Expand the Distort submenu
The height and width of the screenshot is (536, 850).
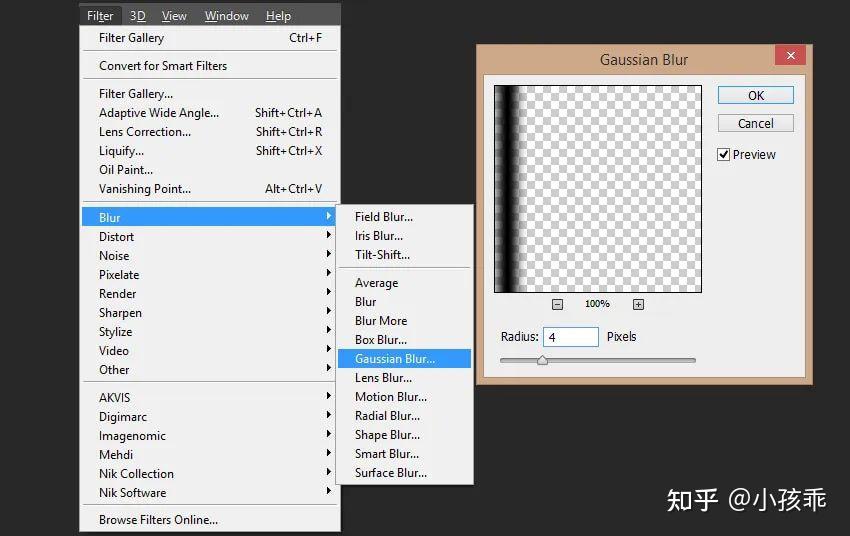210,236
